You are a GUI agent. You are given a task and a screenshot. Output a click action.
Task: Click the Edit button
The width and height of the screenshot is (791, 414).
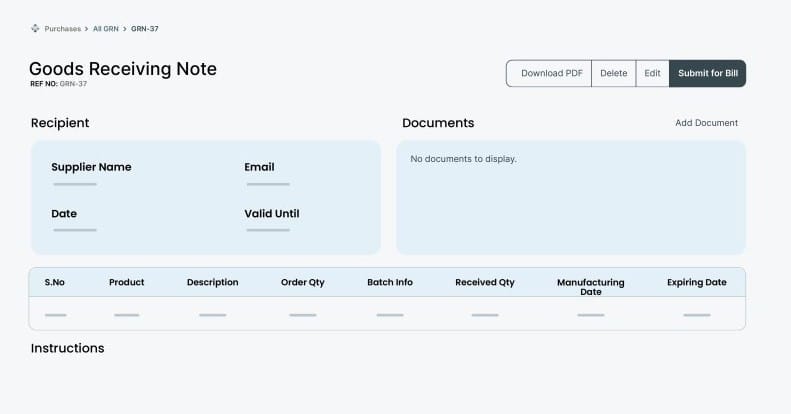point(652,73)
